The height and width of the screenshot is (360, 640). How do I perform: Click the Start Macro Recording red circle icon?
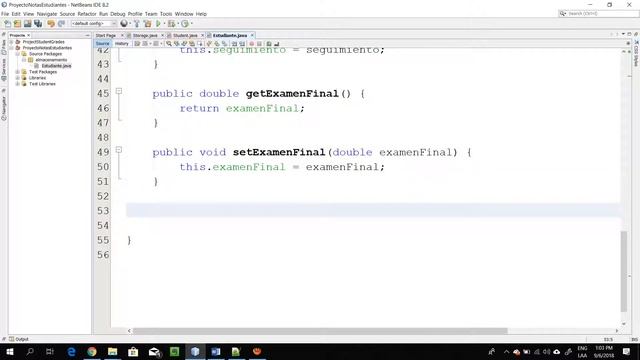point(251,44)
